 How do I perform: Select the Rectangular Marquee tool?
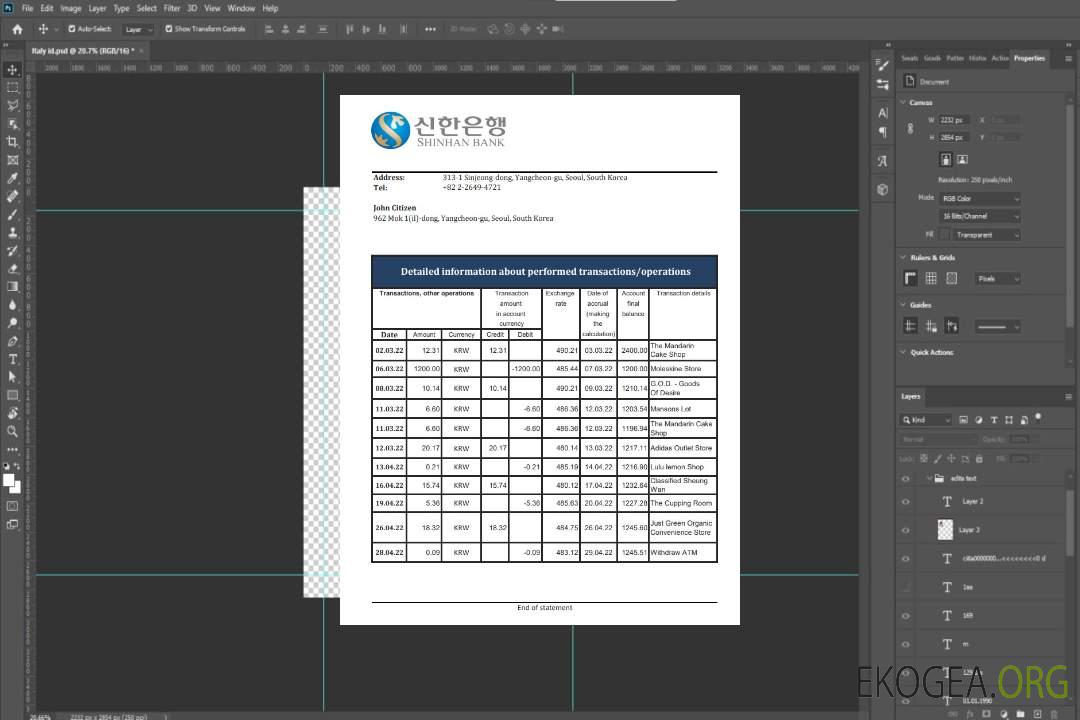12,88
